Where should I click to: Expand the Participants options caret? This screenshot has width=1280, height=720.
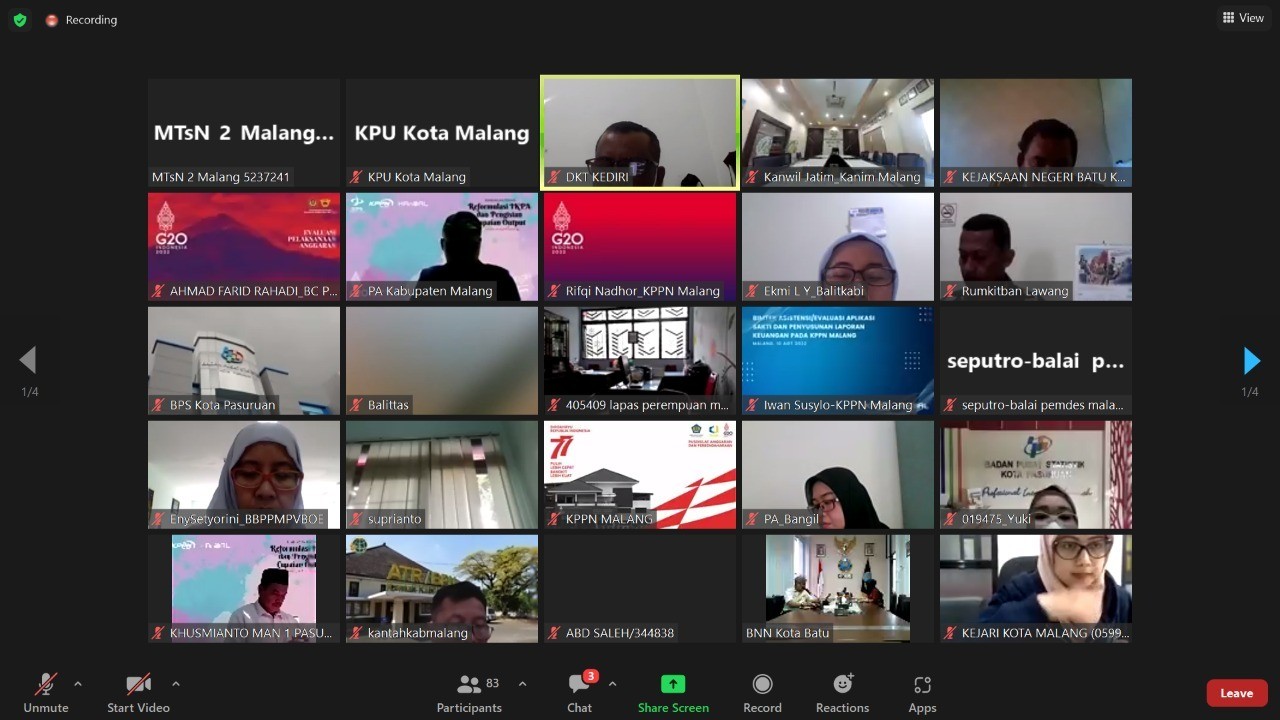point(522,684)
